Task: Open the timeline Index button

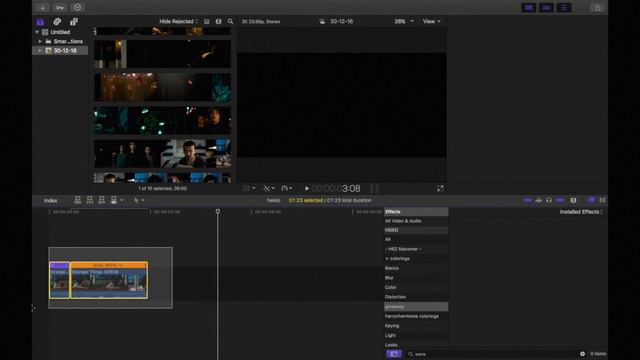Action: click(51, 200)
